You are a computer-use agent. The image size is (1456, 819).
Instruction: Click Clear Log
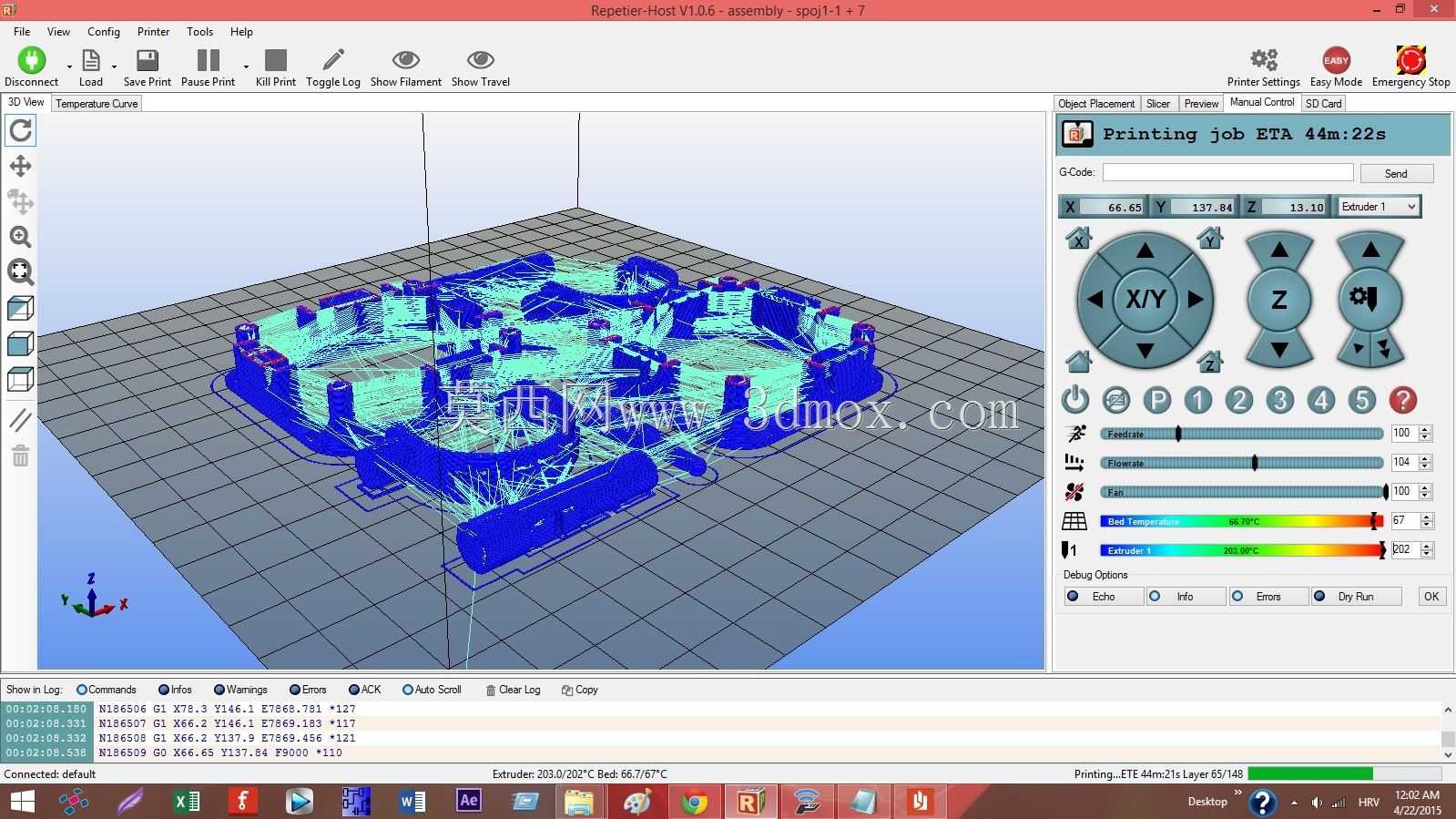(514, 691)
